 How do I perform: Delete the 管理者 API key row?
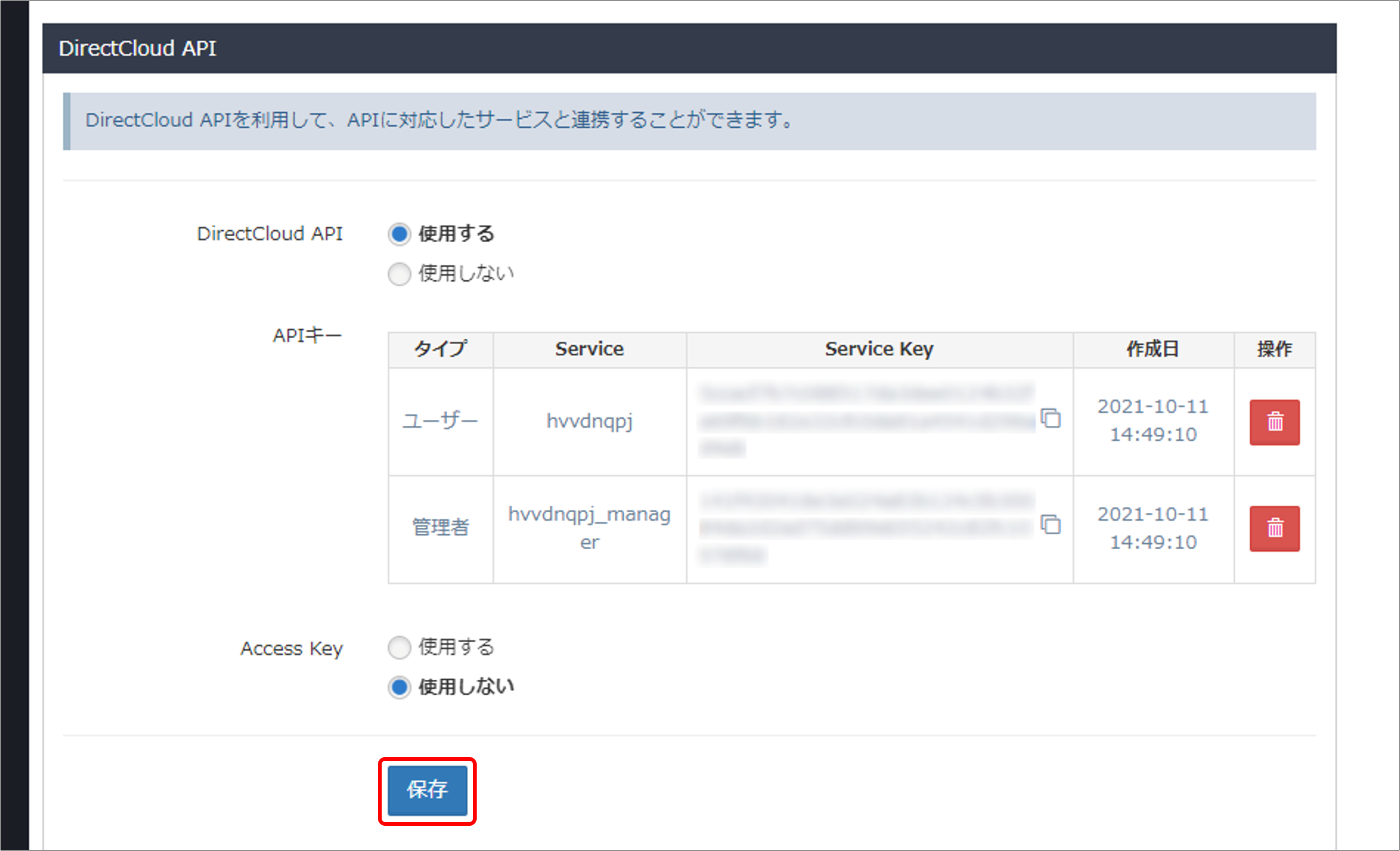[1274, 529]
